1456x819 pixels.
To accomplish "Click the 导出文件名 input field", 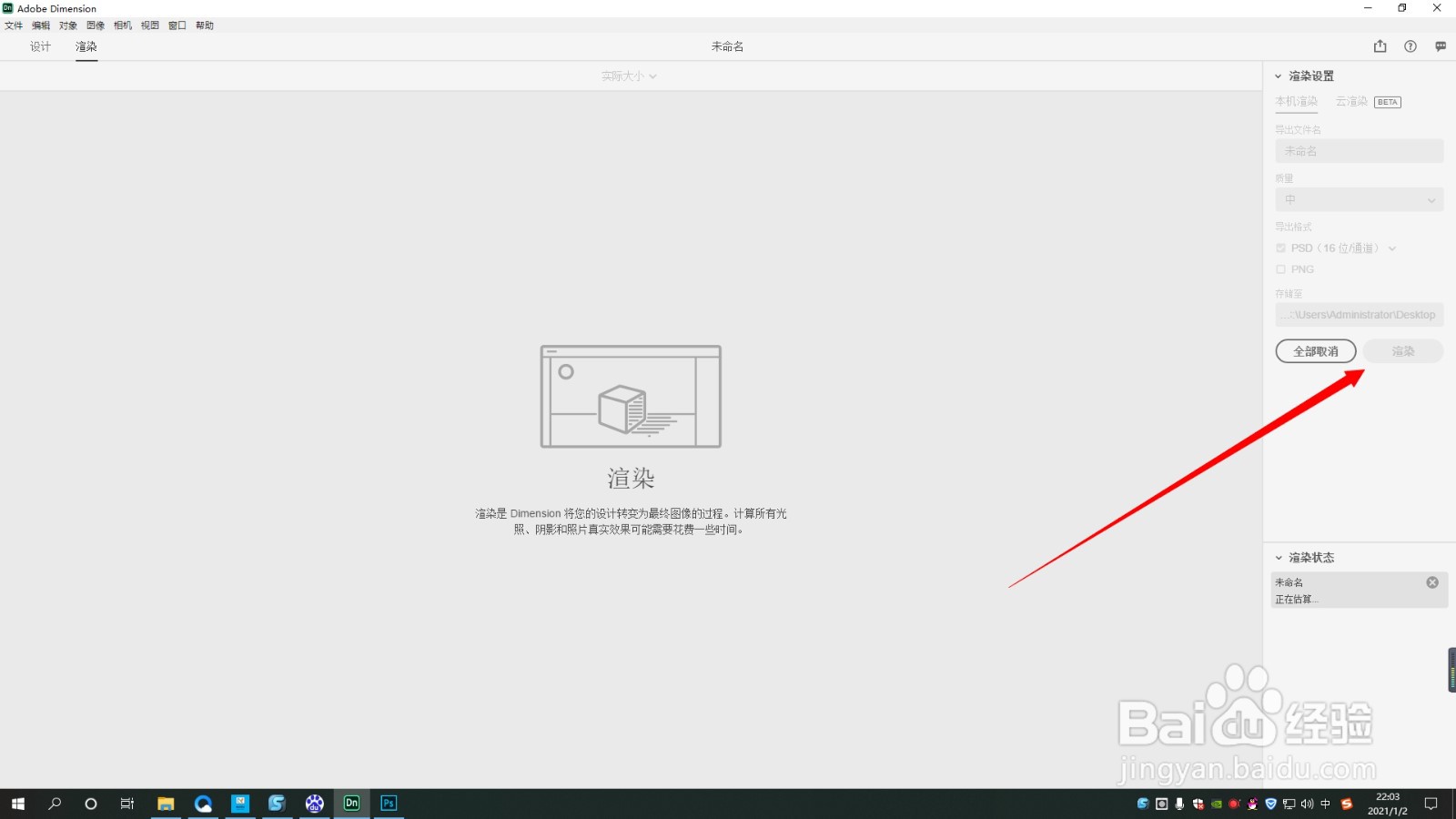I will (1360, 151).
